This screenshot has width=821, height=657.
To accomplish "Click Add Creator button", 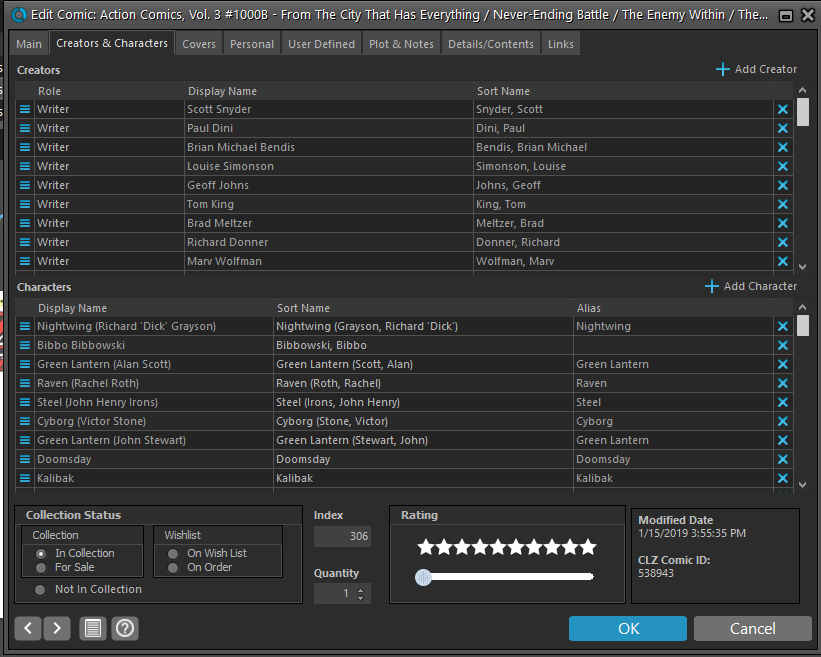I will pyautogui.click(x=756, y=69).
